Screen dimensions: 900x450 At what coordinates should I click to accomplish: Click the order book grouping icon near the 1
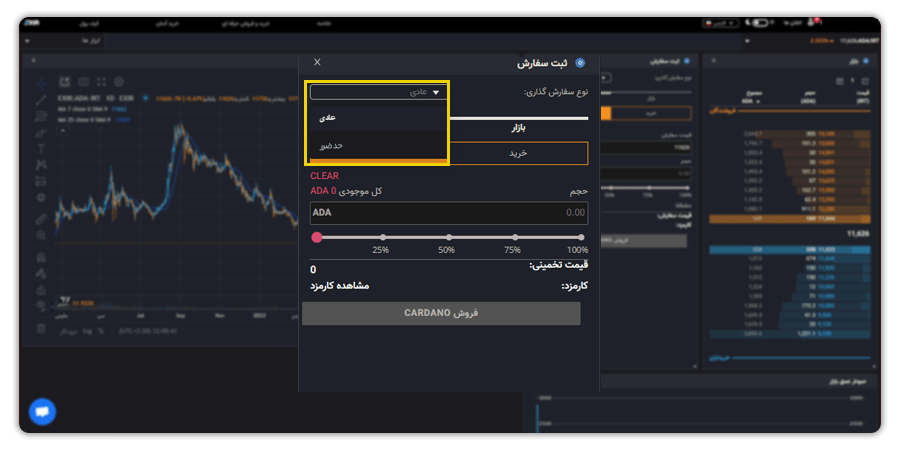(x=866, y=82)
